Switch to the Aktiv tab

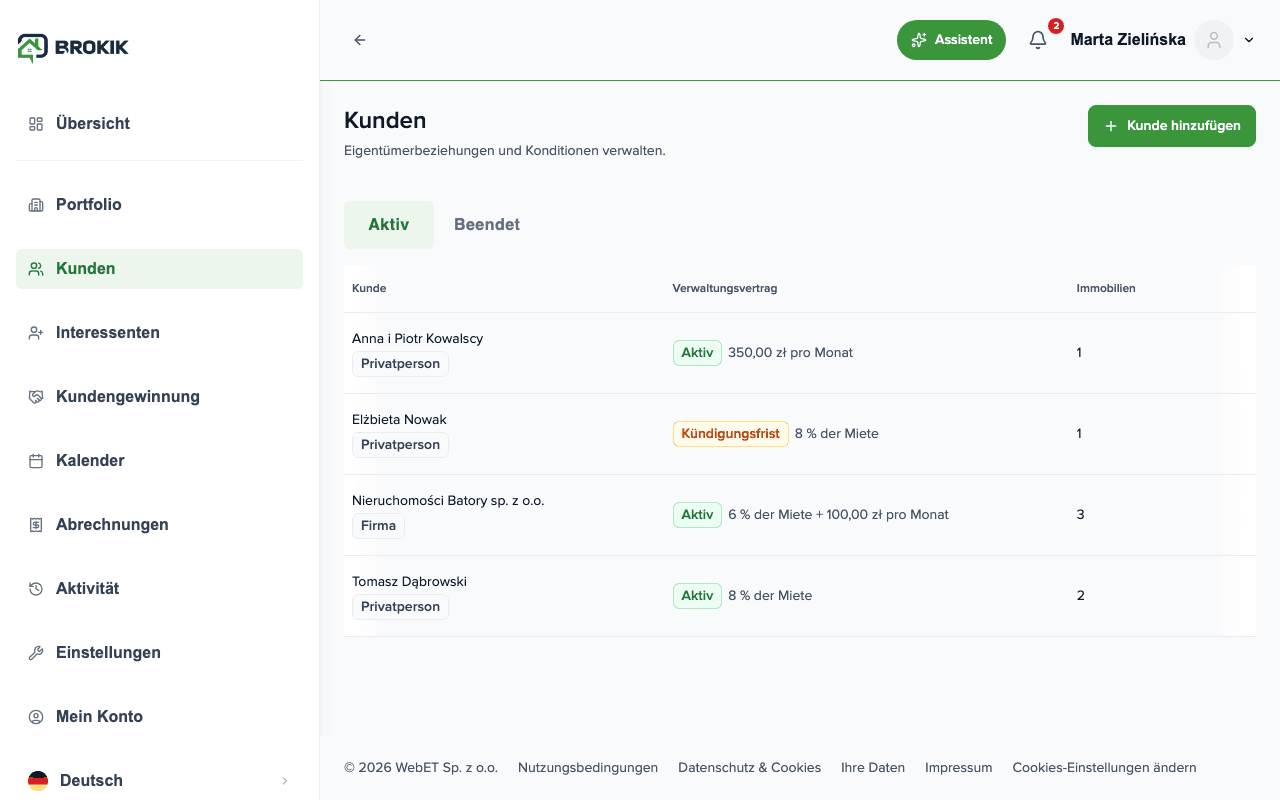click(389, 225)
